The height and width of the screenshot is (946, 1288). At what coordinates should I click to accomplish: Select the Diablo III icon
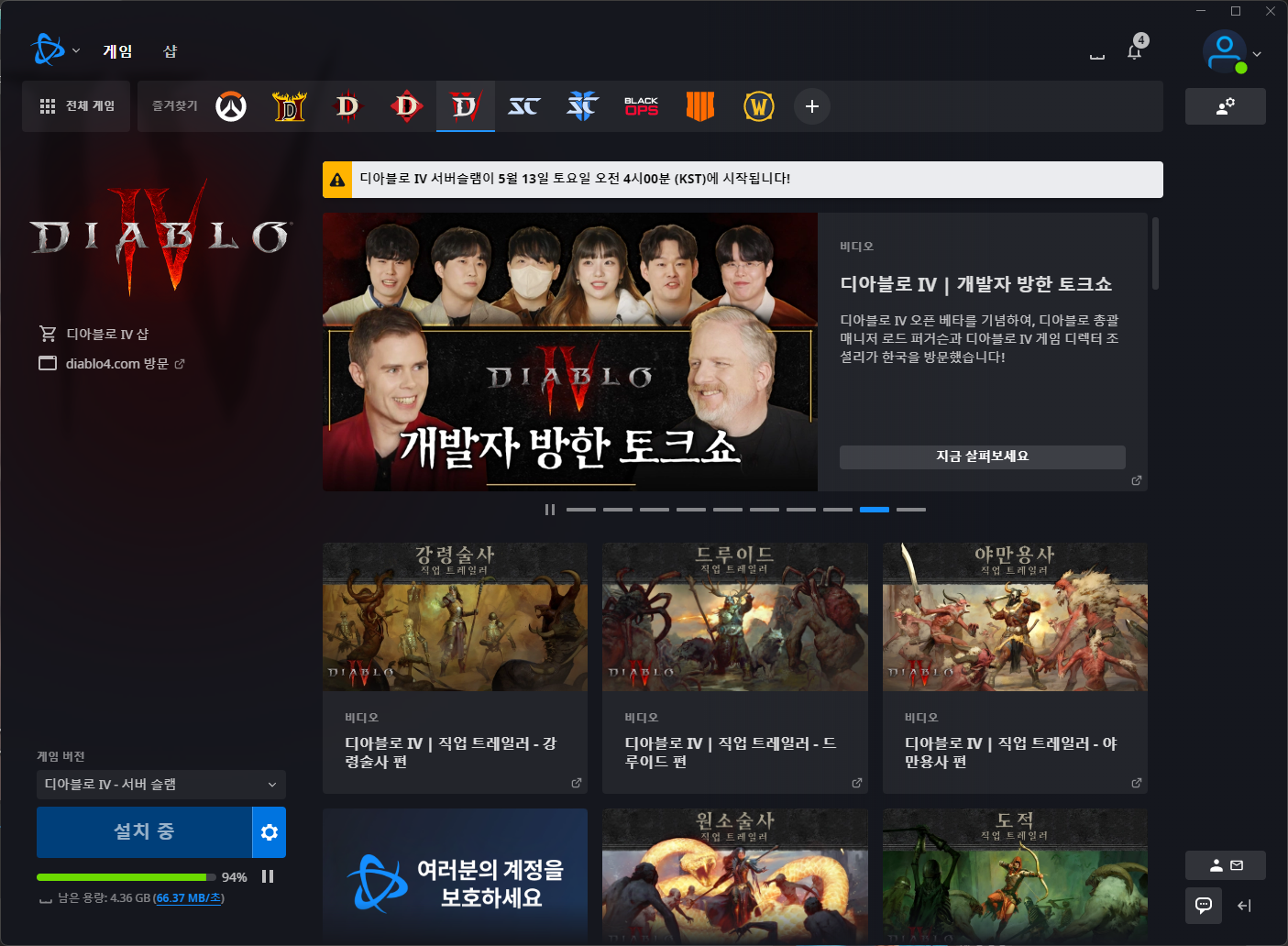click(x=348, y=106)
